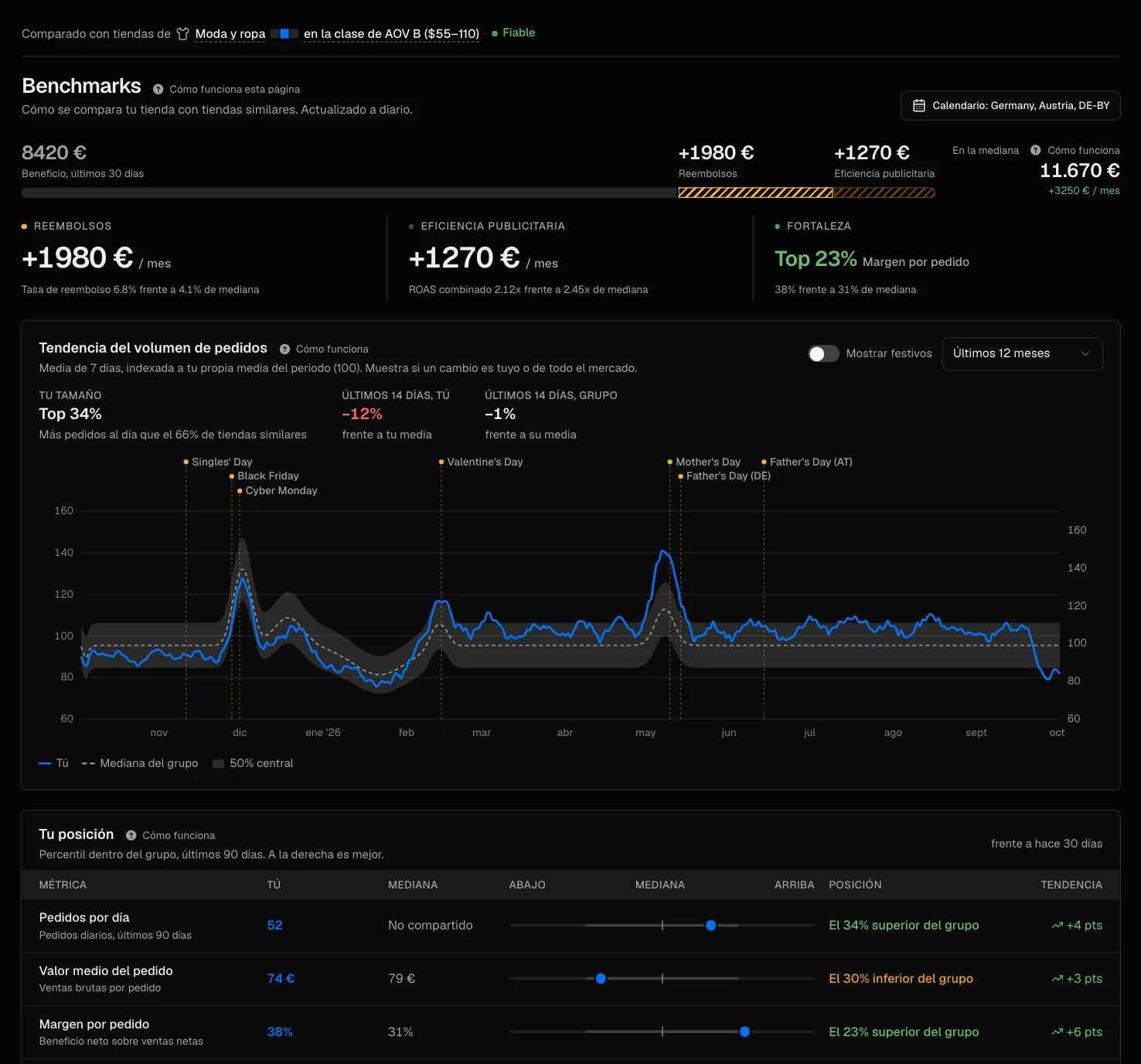Click trend arrow icon for +3 pts
The image size is (1141, 1064).
point(1057,979)
